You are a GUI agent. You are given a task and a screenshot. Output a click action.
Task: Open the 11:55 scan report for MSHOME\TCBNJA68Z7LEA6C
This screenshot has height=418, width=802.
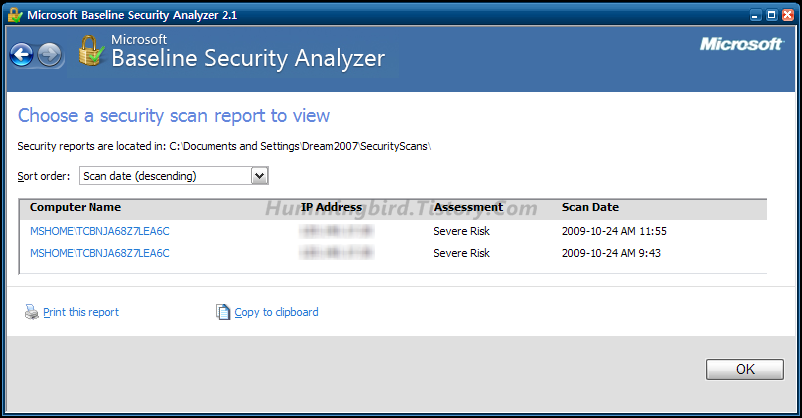(x=100, y=231)
